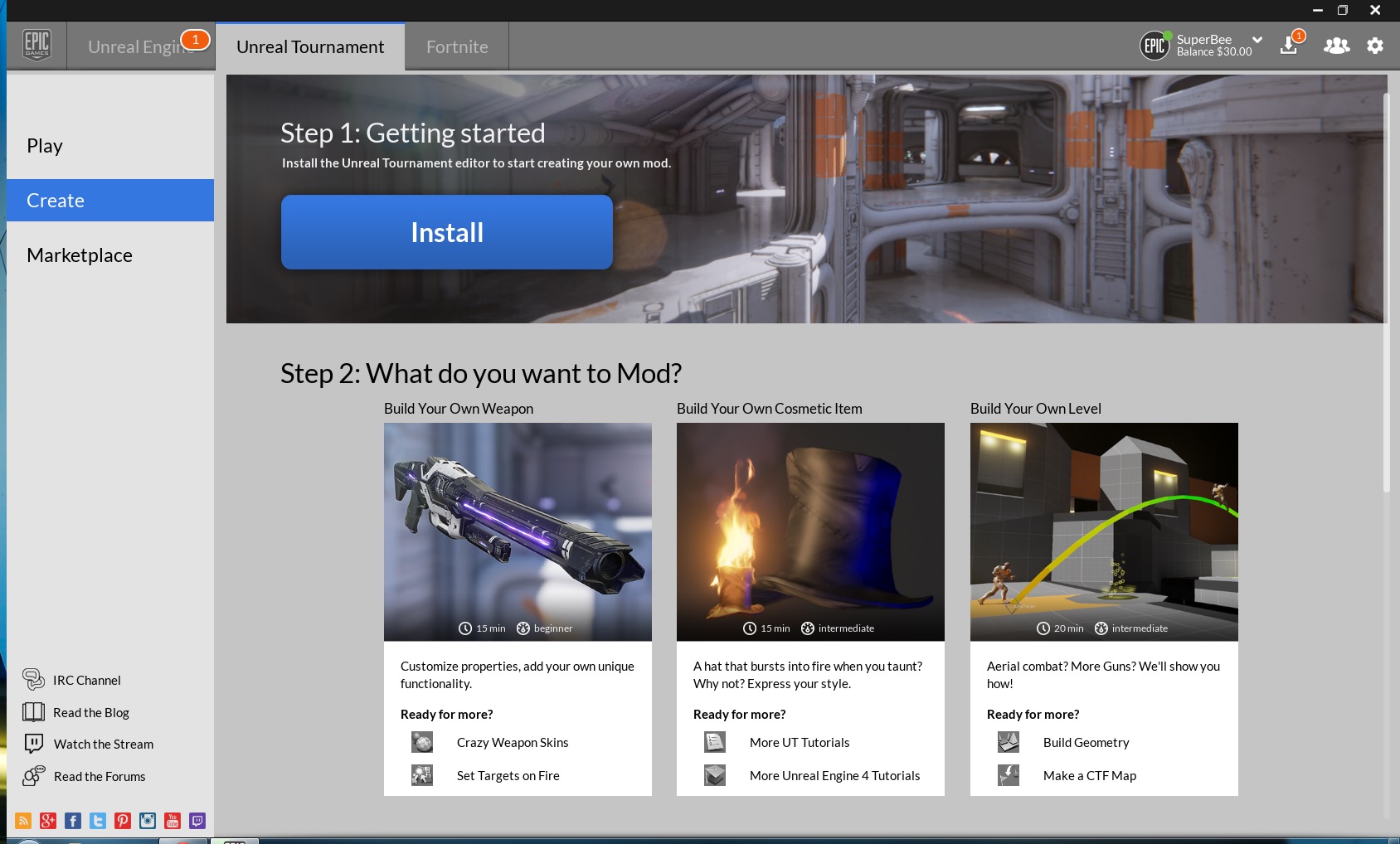
Task: Open the Unreal Engine tab
Action: click(141, 46)
